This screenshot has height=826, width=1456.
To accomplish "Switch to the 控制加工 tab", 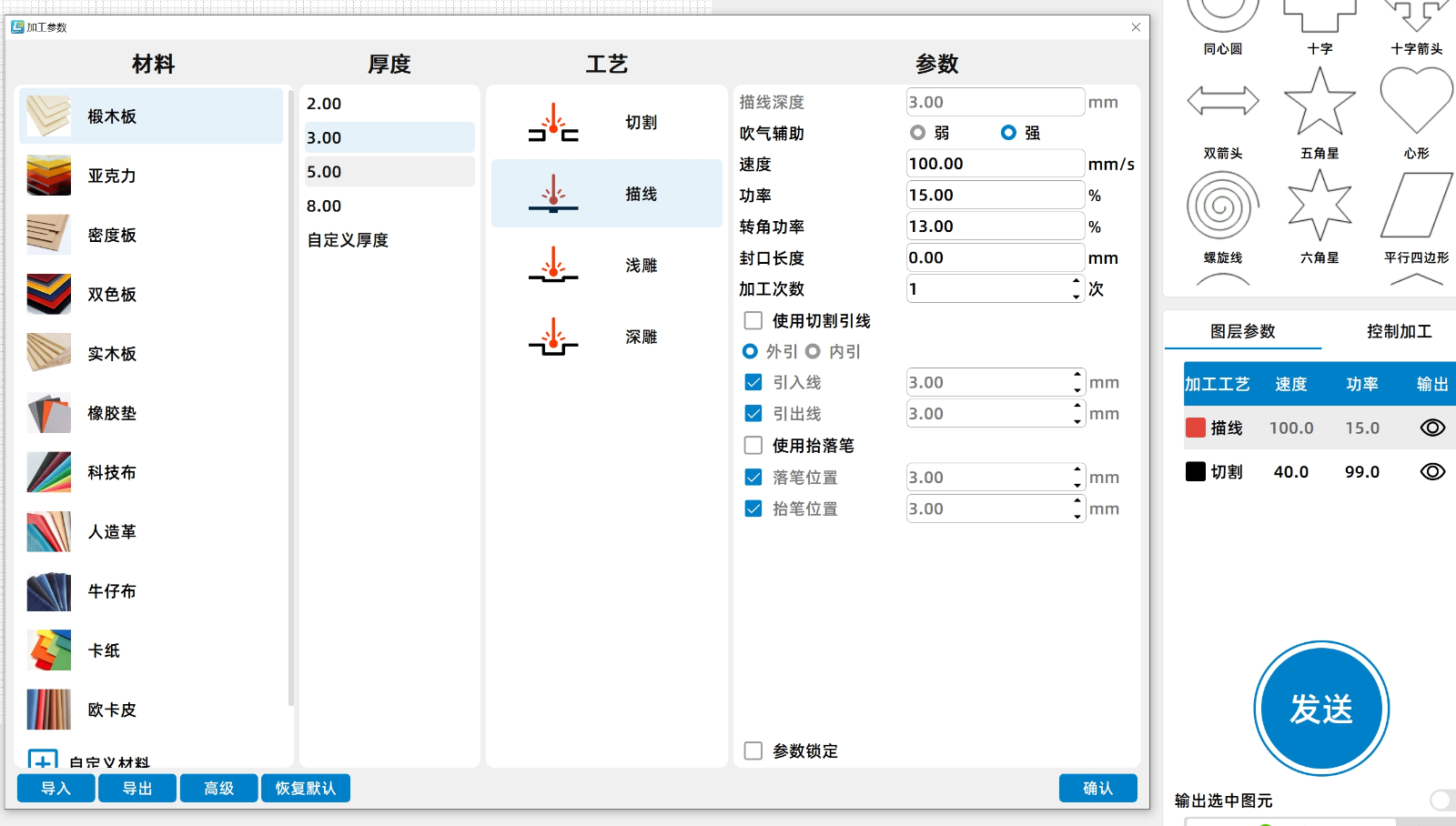I will [x=1399, y=331].
